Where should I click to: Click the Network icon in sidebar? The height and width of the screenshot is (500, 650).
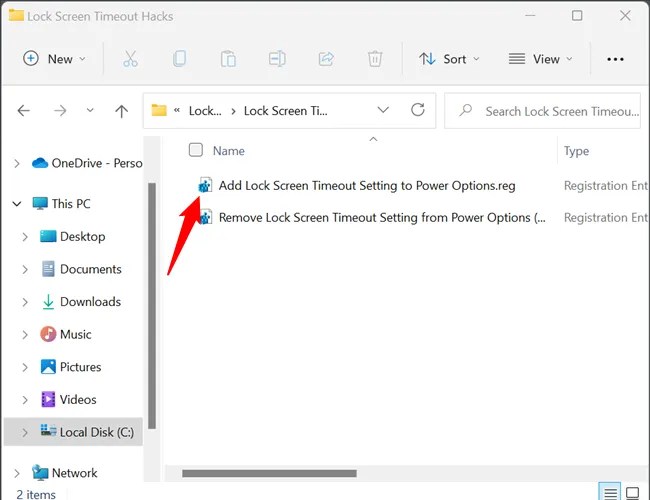[x=40, y=472]
